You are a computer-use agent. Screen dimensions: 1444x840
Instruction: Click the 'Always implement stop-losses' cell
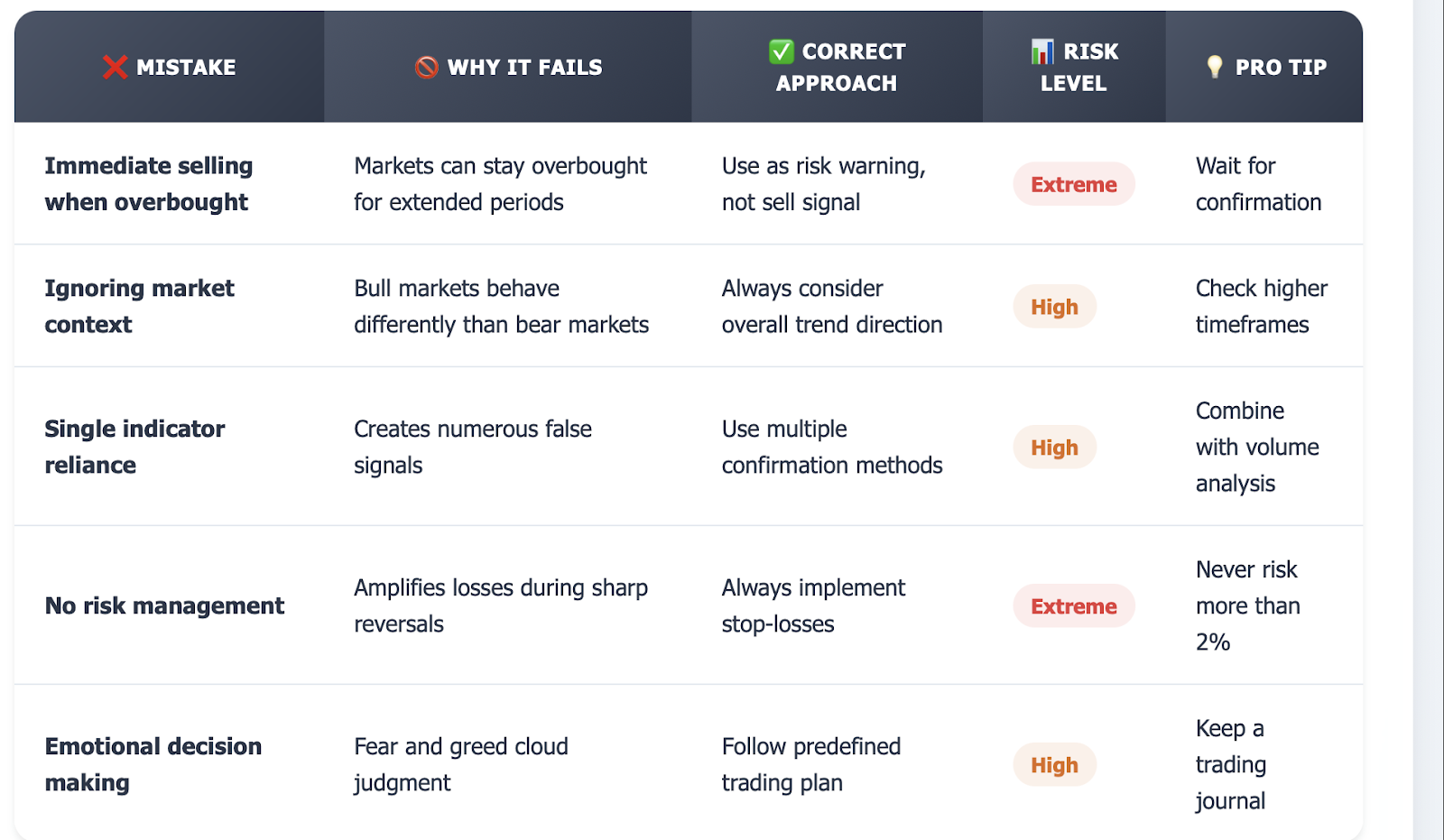[813, 606]
